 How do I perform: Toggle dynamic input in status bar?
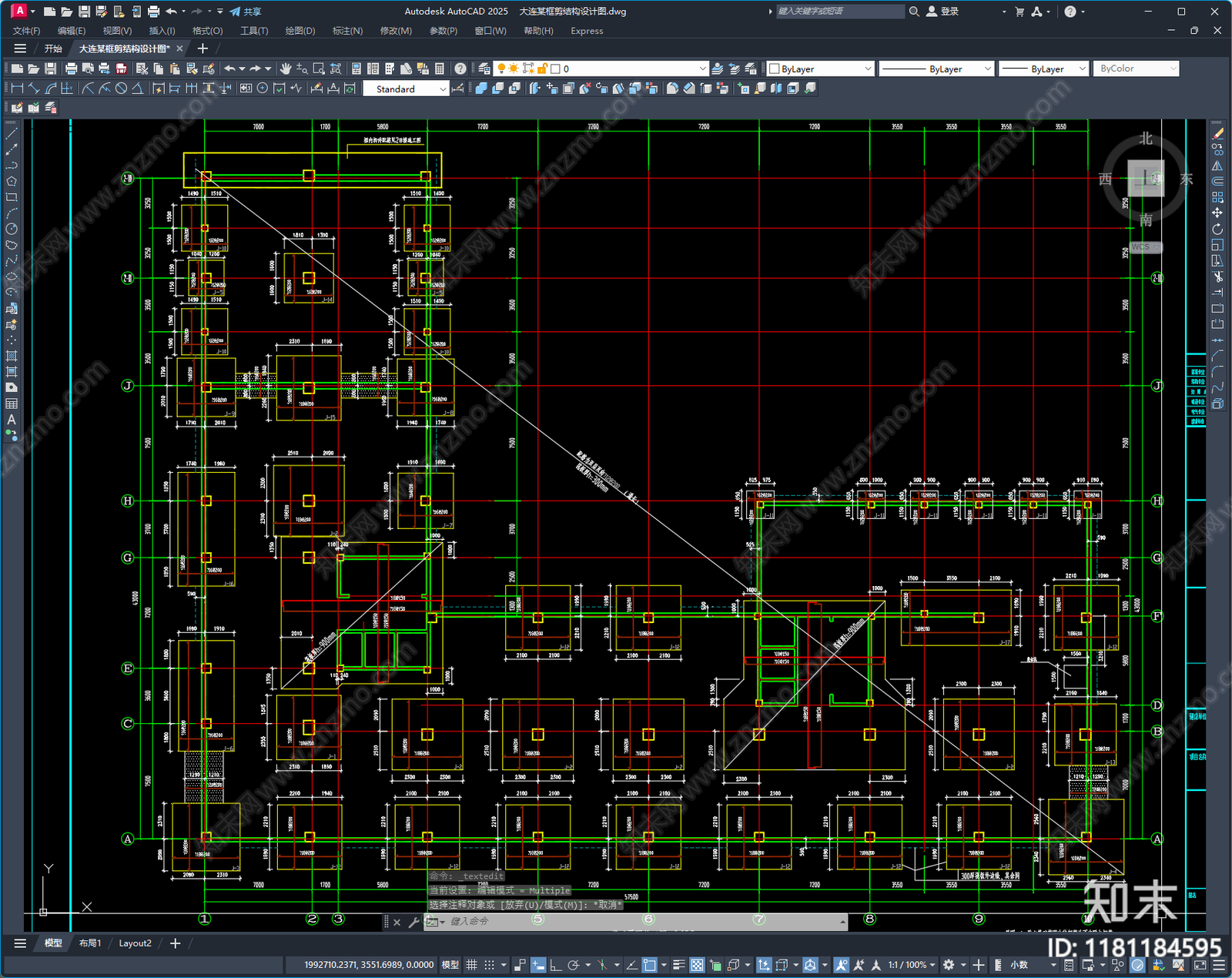[538, 965]
